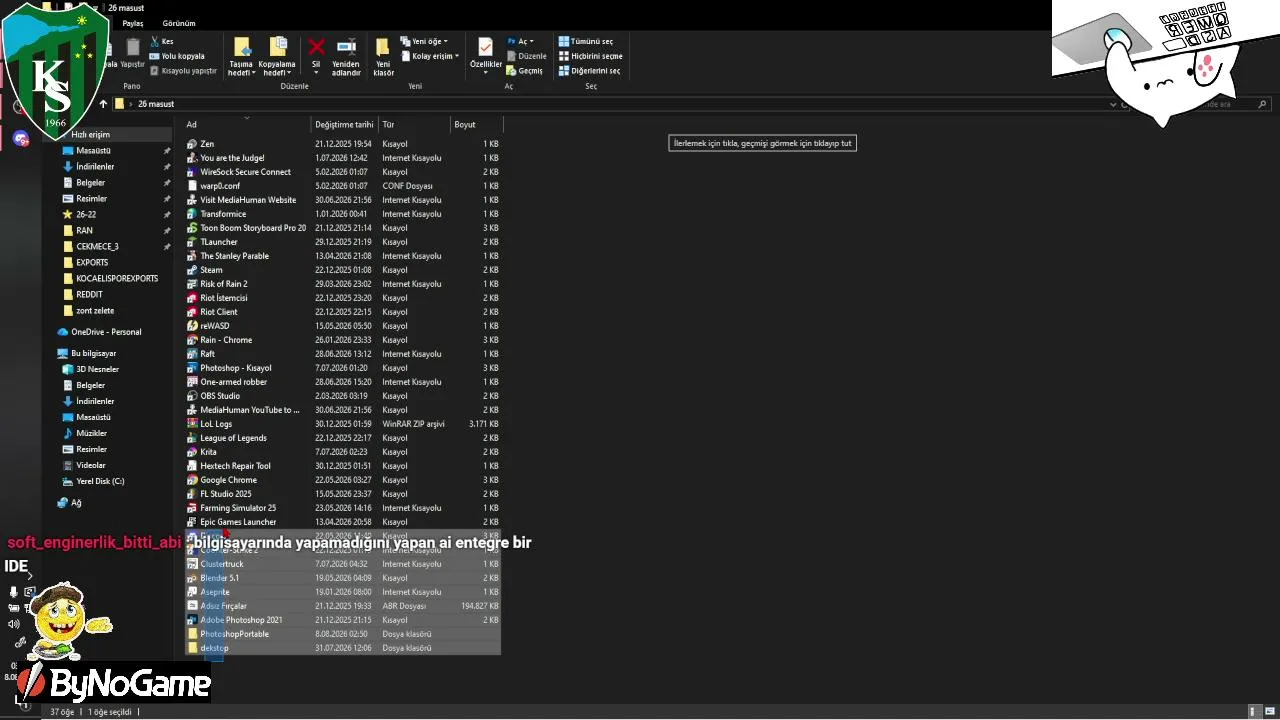Image resolution: width=1280 pixels, height=720 pixels.
Task: Select the Krita shortcut icon
Action: click(x=193, y=452)
